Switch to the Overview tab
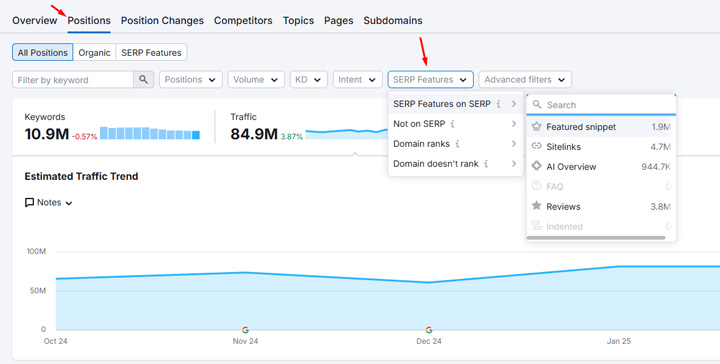The width and height of the screenshot is (720, 364). [35, 21]
